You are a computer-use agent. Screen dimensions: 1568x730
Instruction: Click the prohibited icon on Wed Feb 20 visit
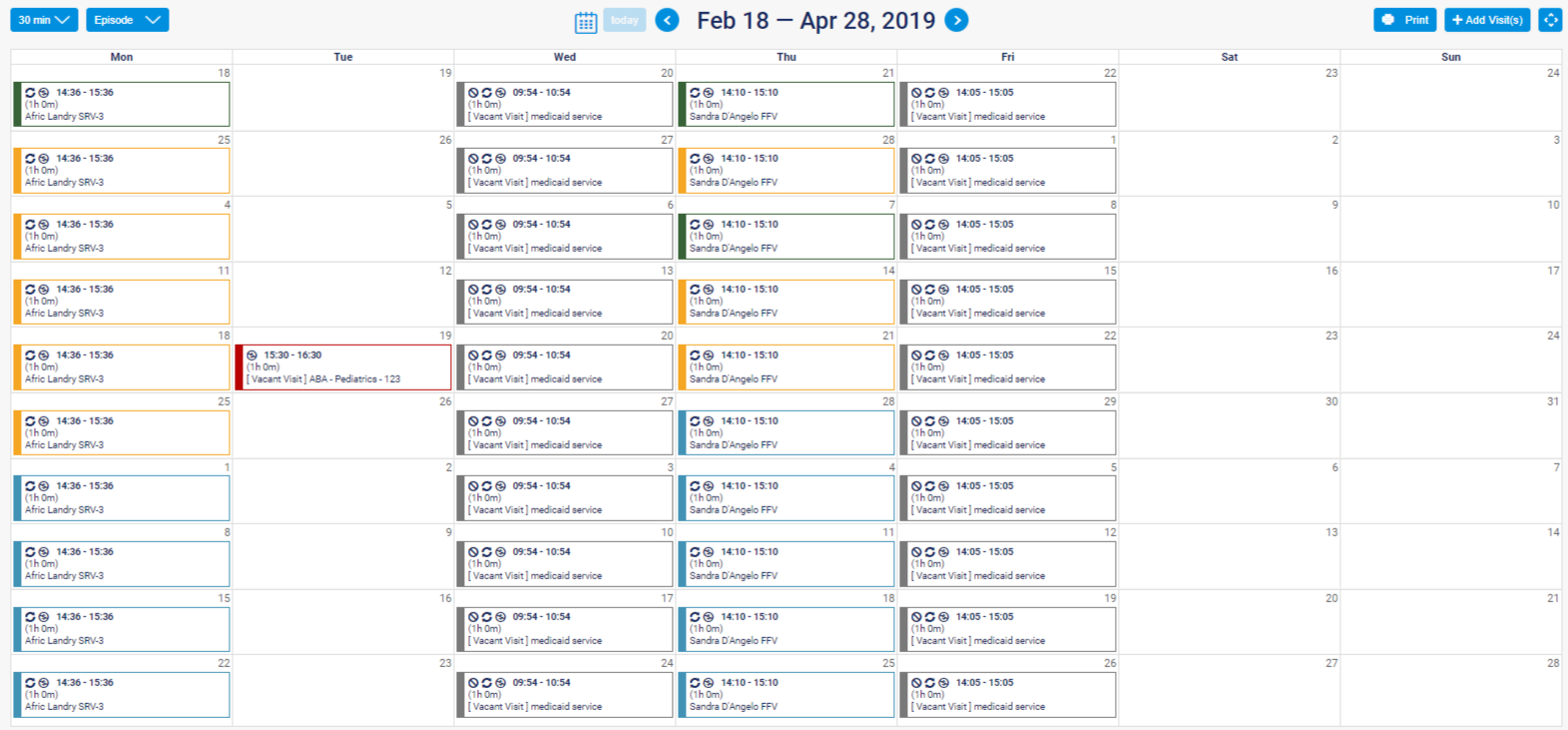coord(473,93)
